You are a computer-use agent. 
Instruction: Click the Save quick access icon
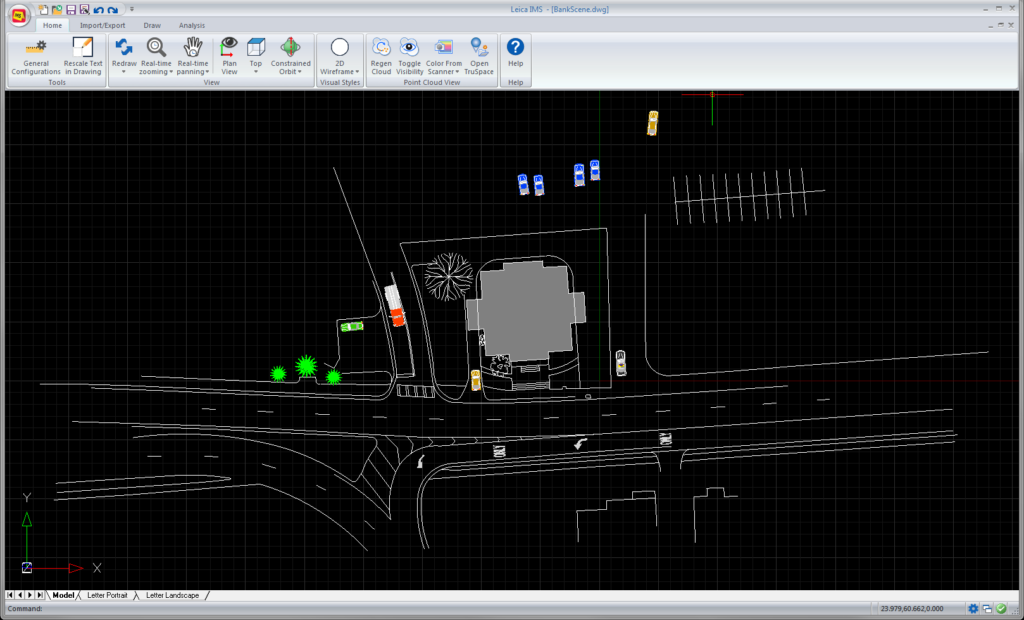71,10
